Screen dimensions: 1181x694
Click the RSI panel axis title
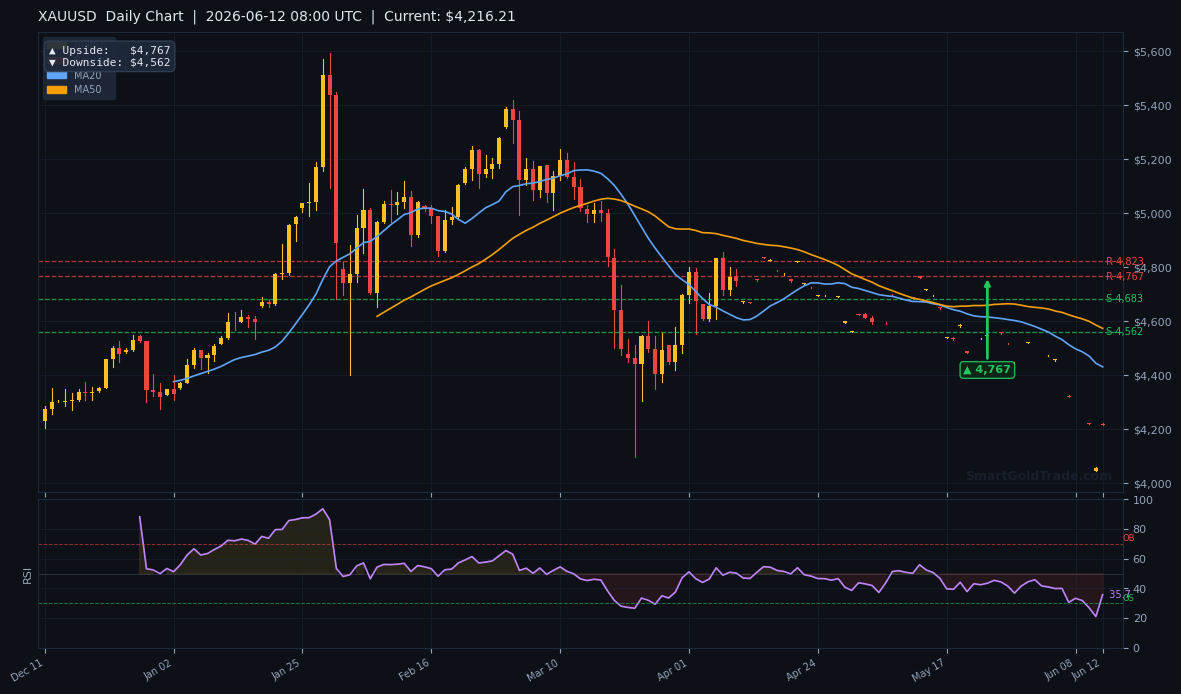(x=28, y=576)
